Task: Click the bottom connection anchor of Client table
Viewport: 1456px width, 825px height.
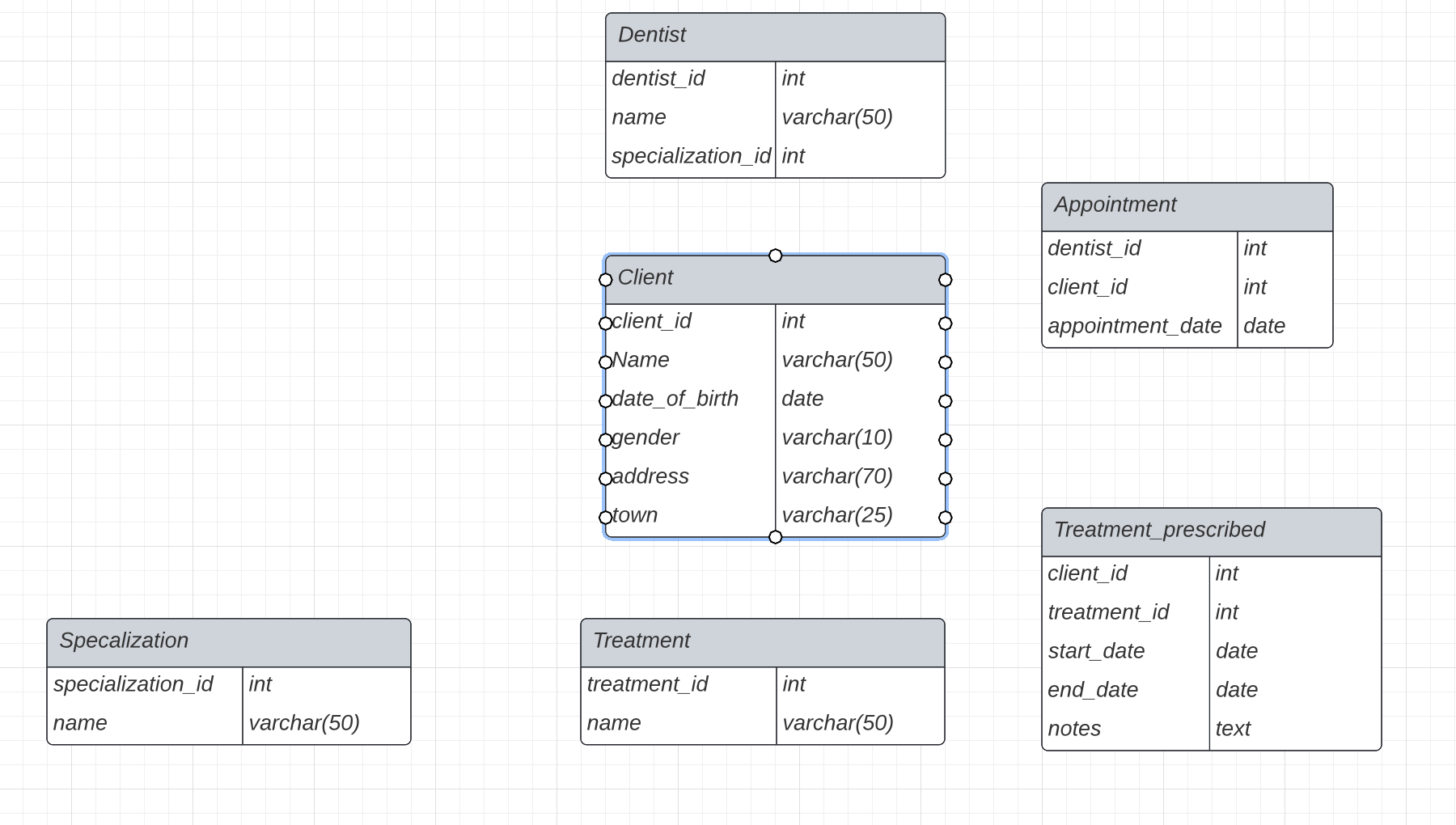Action: click(x=776, y=536)
